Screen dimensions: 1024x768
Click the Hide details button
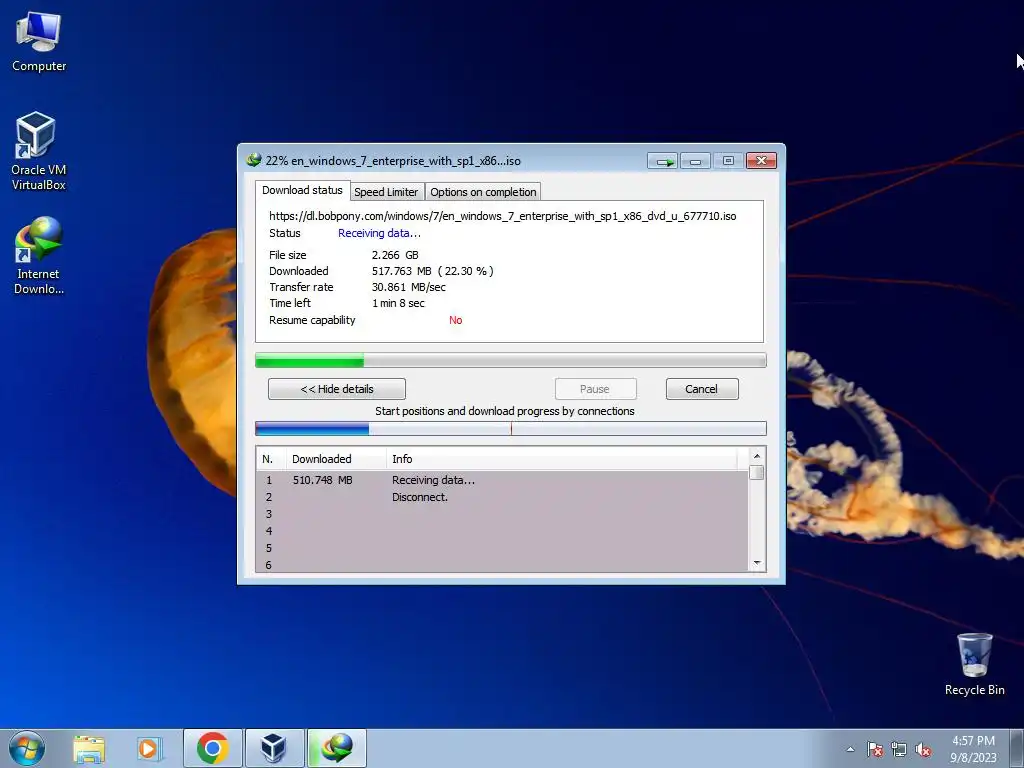coord(337,389)
